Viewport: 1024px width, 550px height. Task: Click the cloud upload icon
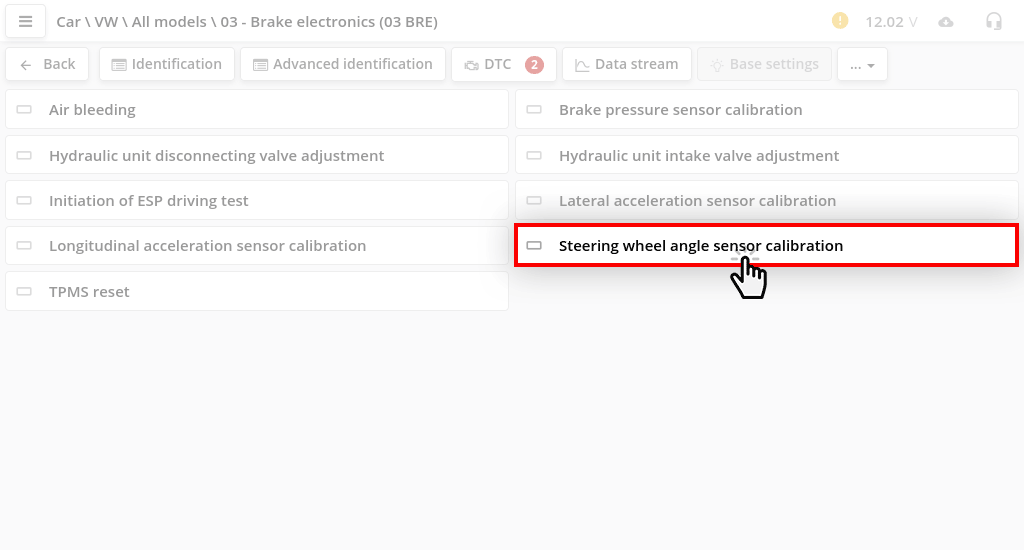945,22
